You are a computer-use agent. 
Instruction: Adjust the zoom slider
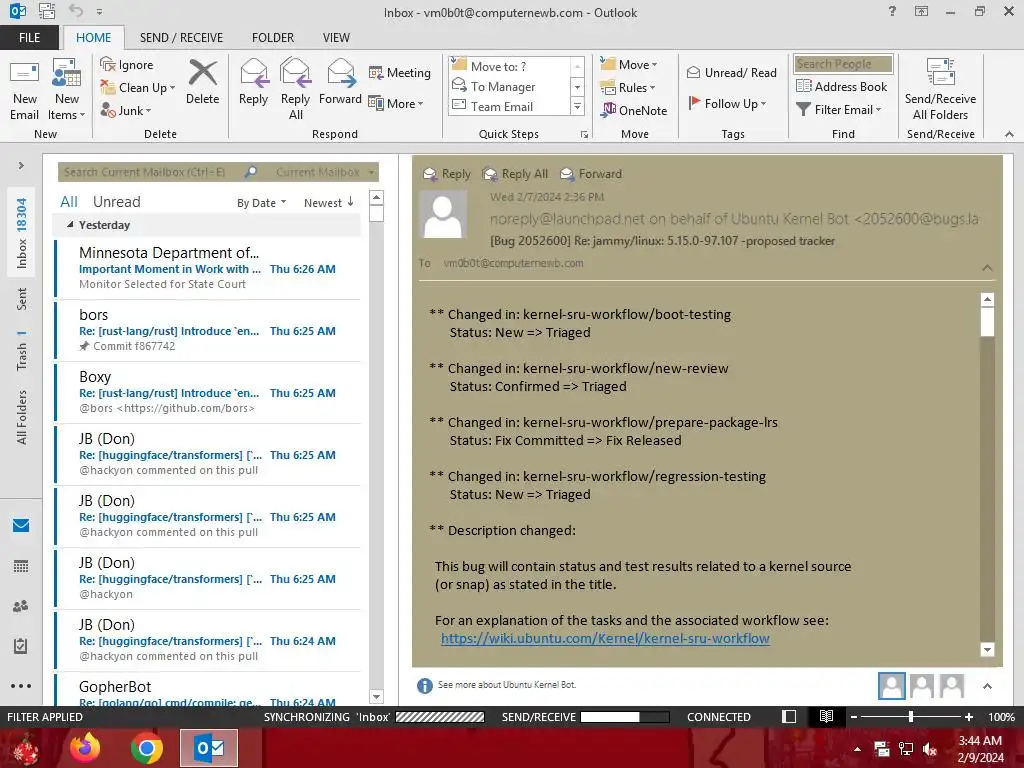click(x=911, y=716)
